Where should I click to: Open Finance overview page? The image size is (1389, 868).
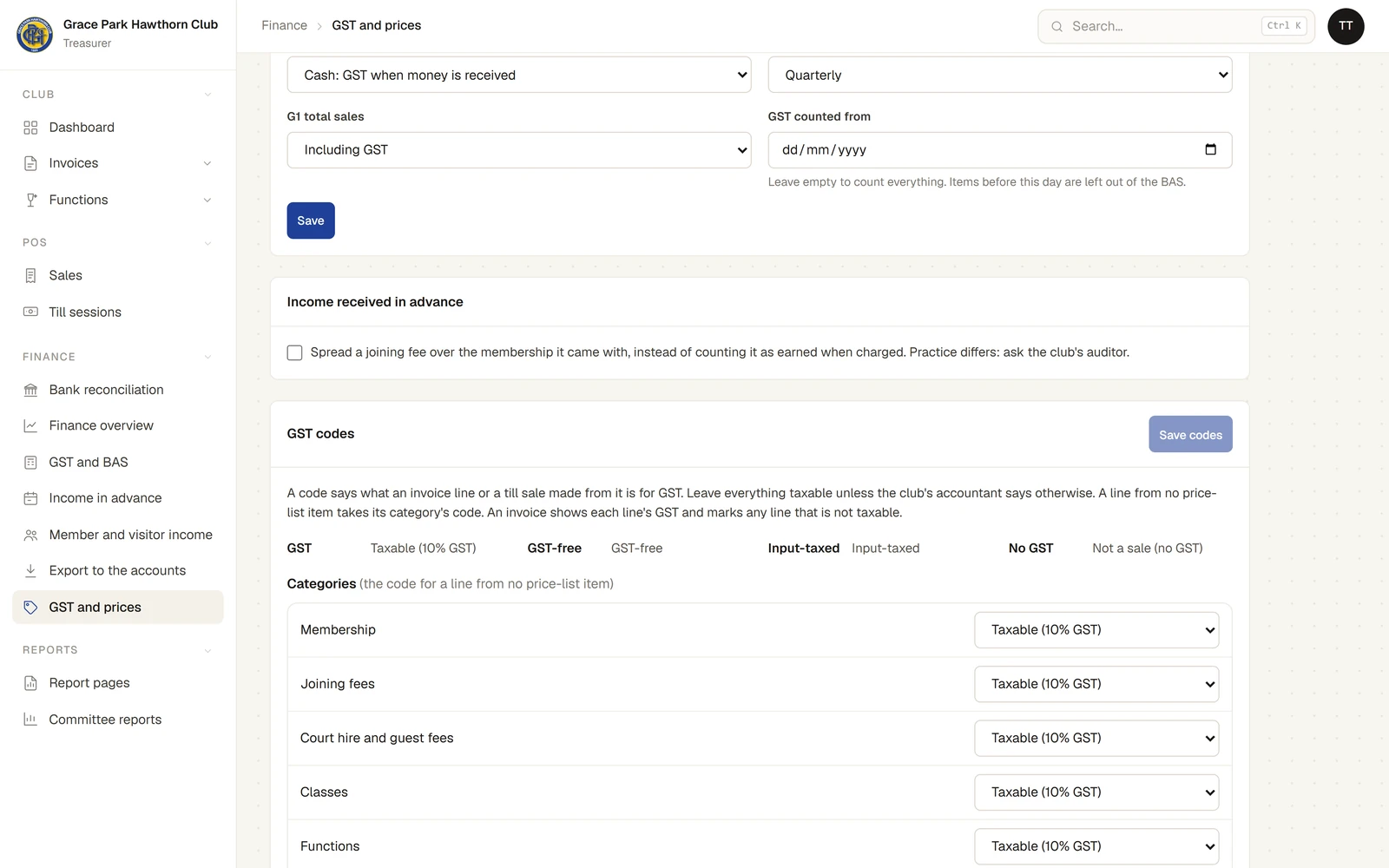118,425
